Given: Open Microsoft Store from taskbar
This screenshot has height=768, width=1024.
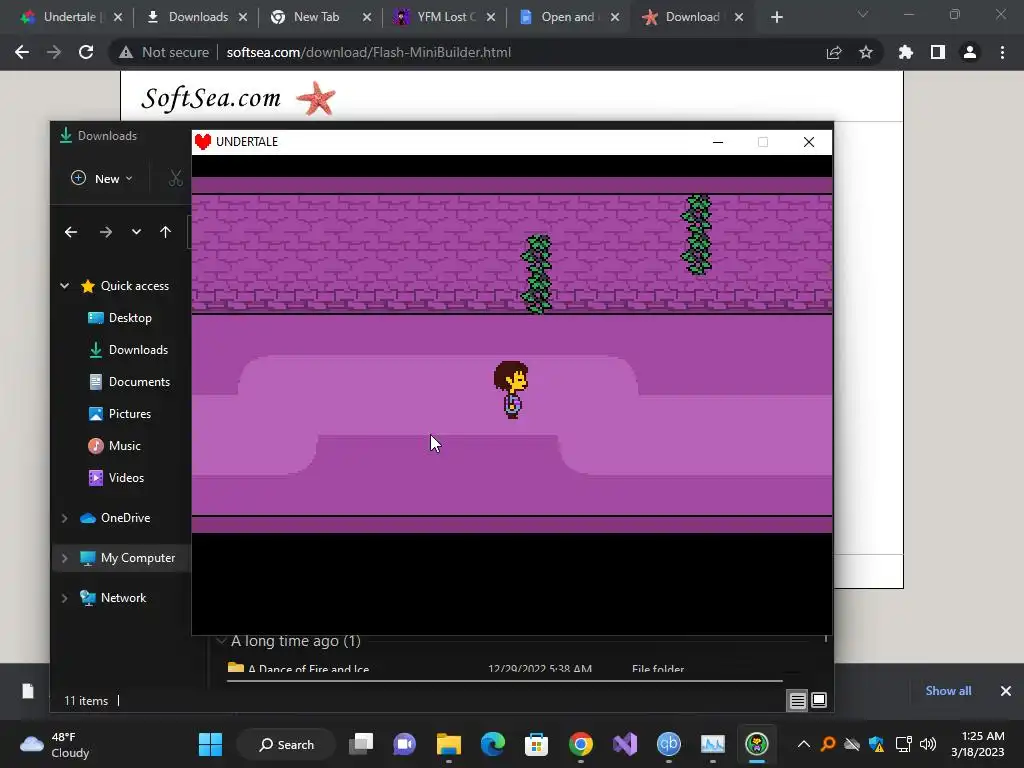Looking at the screenshot, I should 536,744.
